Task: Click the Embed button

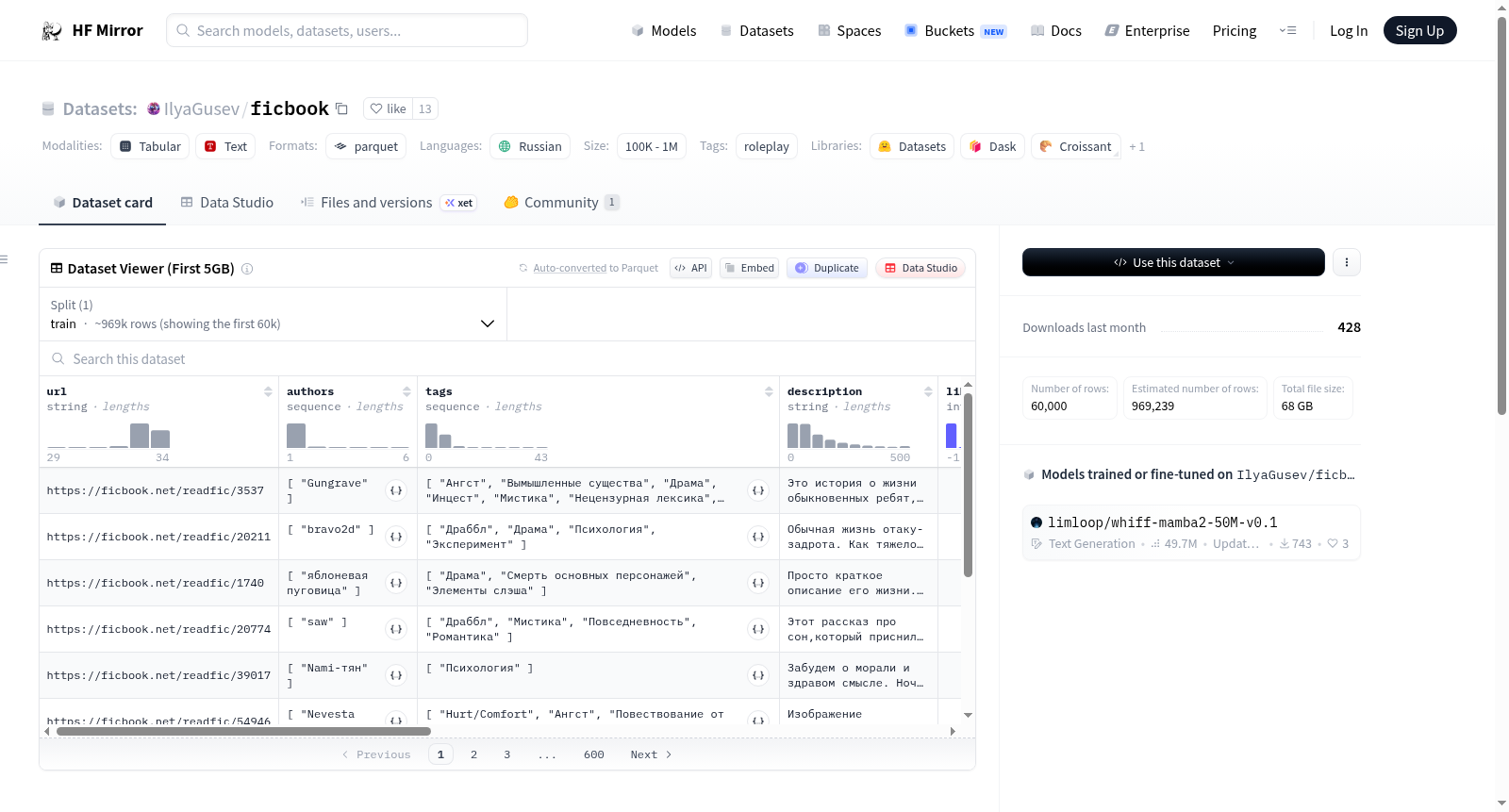Action: 749,269
